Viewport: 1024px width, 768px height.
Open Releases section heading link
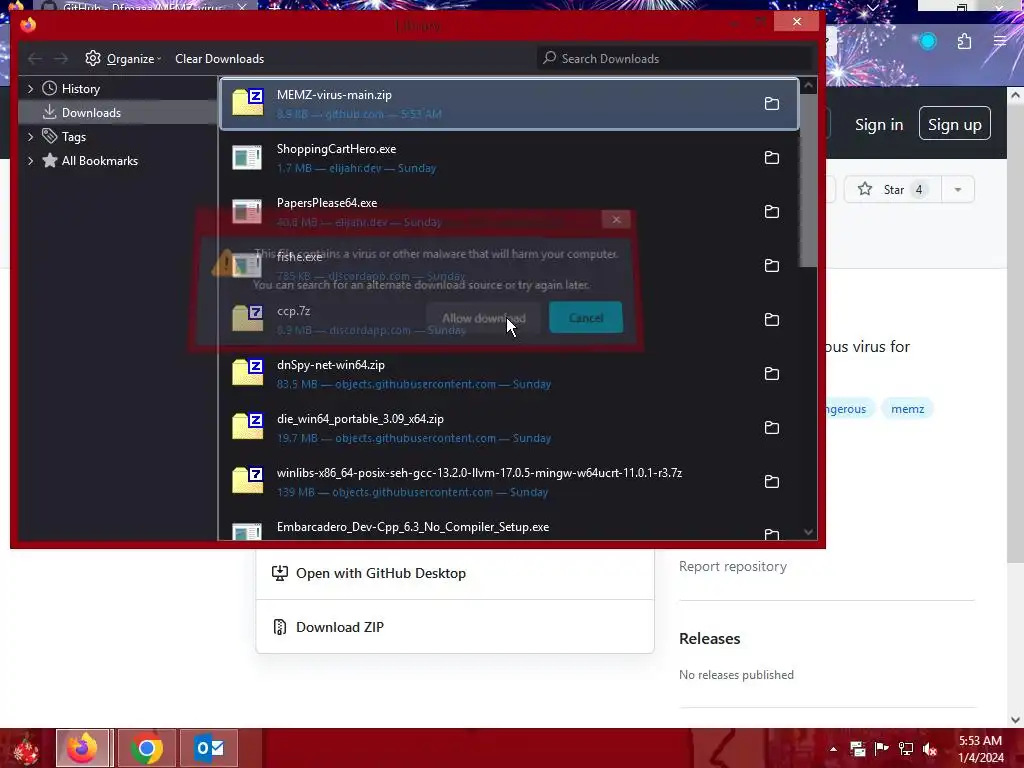pyautogui.click(x=709, y=639)
